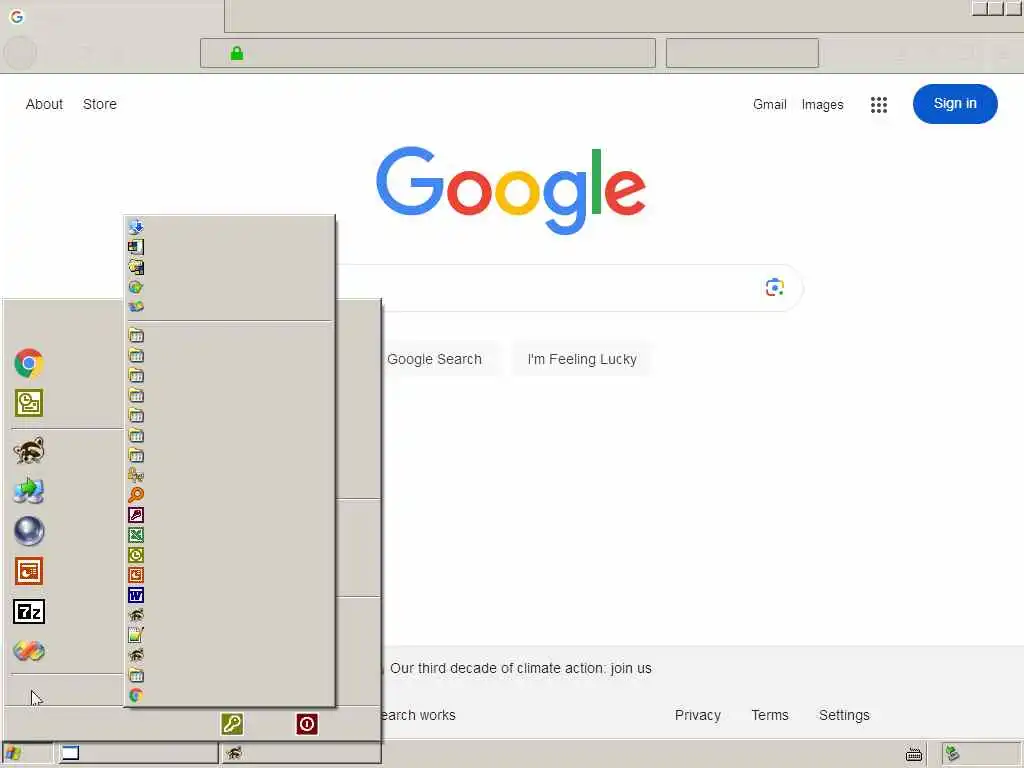Open the Privacy footer link
Screen dimensions: 1024x768
coord(697,715)
